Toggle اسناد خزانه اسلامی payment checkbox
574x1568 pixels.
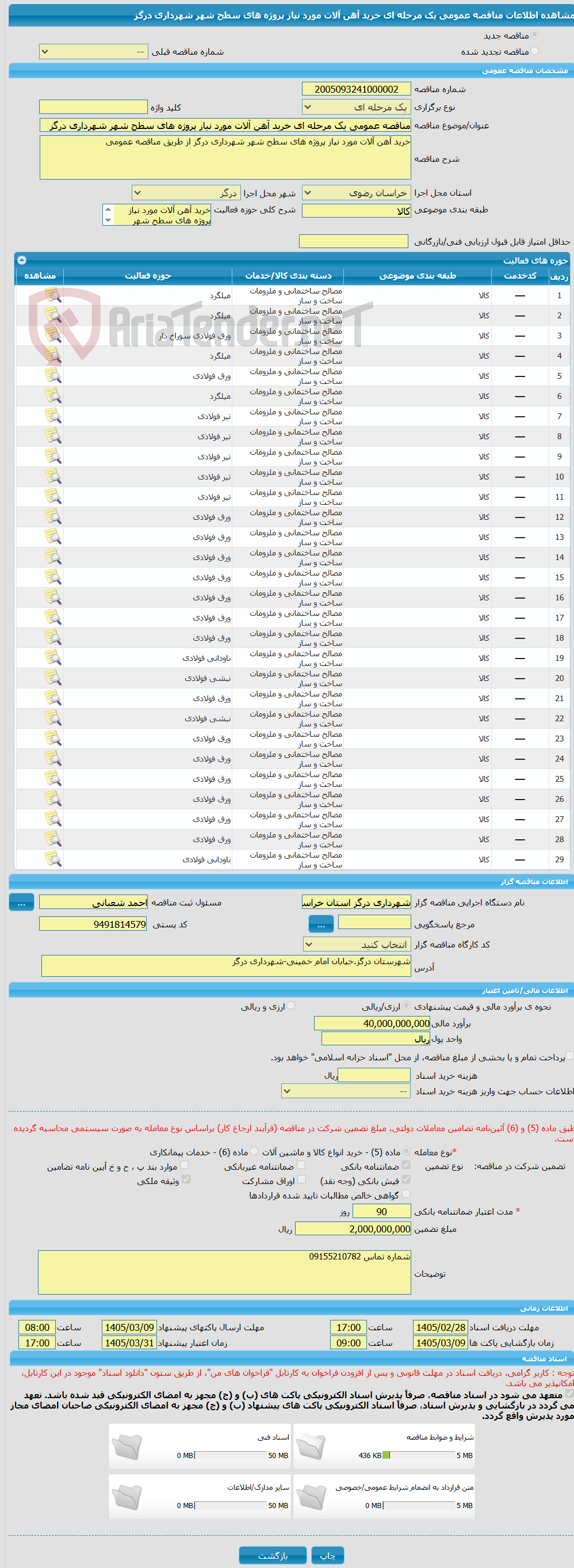pyautogui.click(x=570, y=1056)
